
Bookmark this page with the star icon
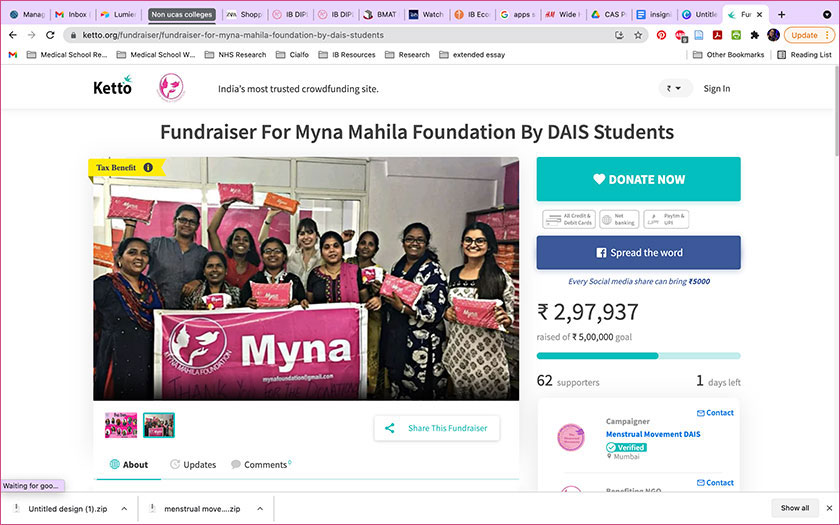(x=638, y=35)
